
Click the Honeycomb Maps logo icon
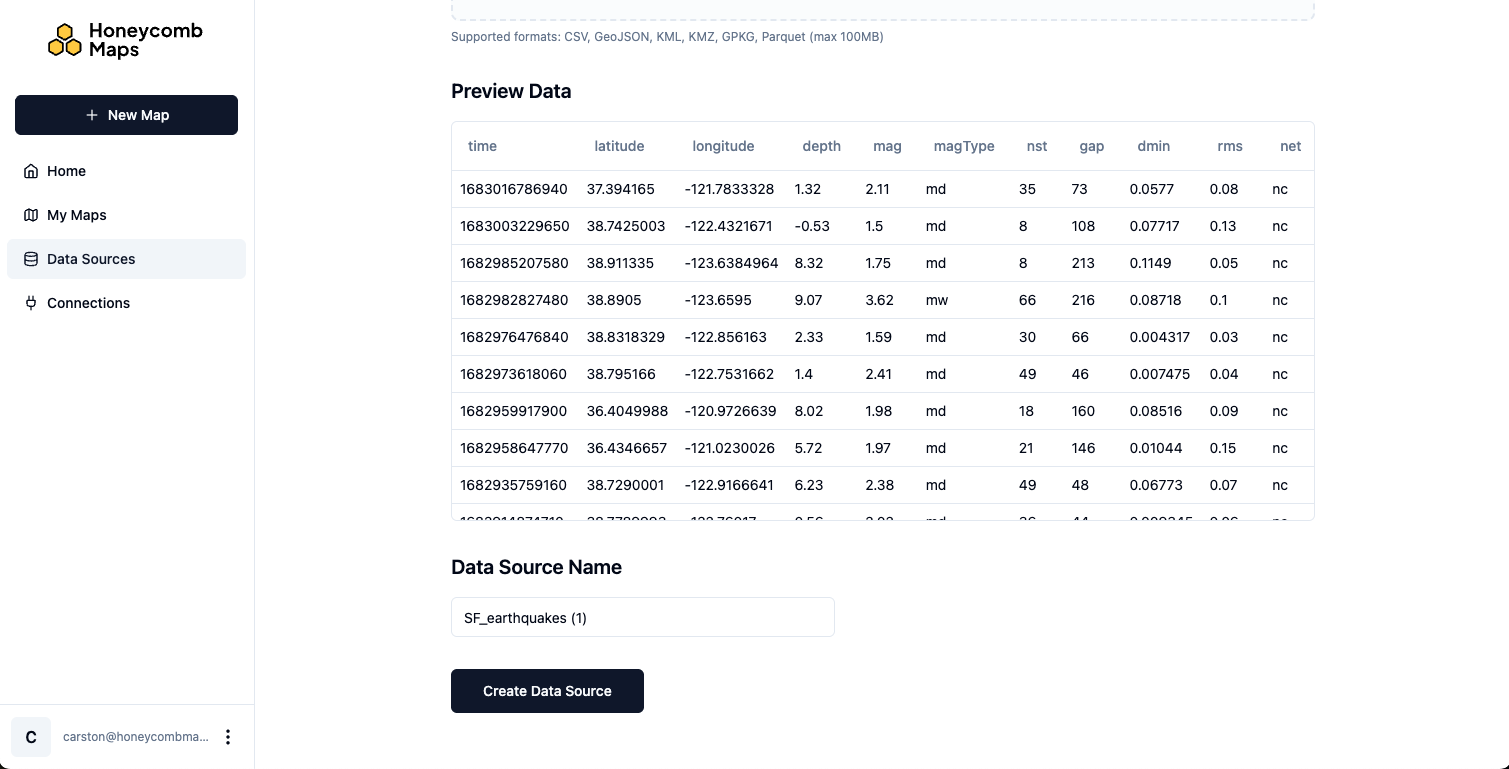click(x=65, y=40)
